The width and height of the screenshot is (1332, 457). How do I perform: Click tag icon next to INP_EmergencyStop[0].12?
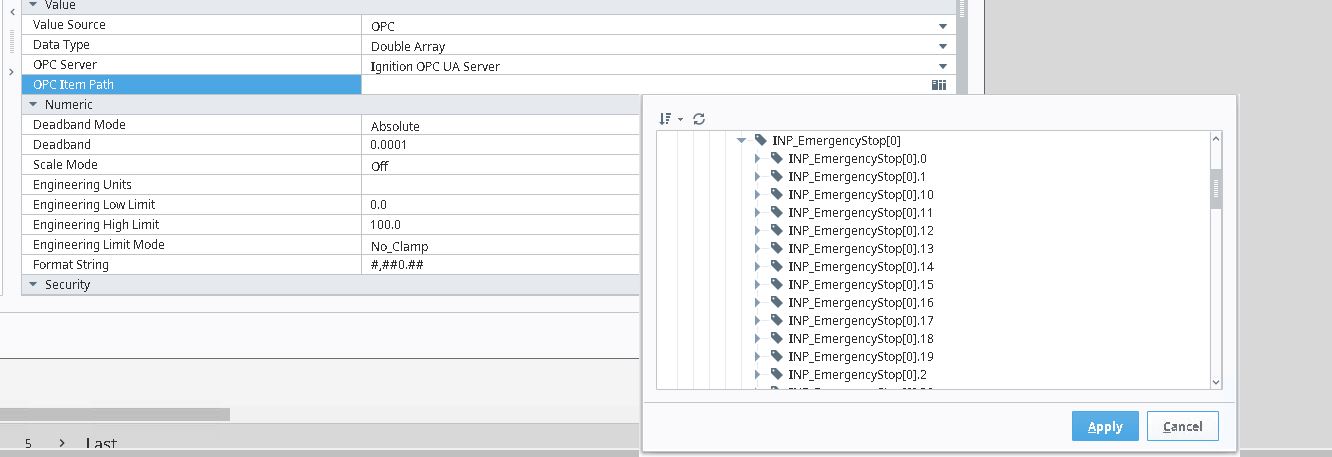[776, 231]
